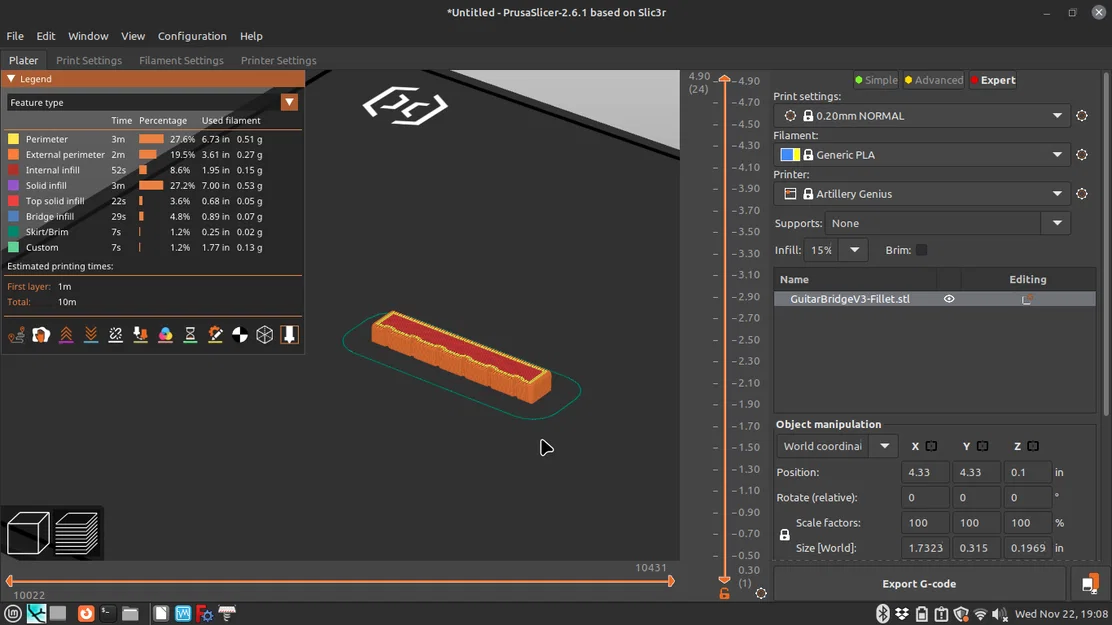This screenshot has width=1112, height=625.
Task: Select Advanced mode
Action: (x=933, y=80)
